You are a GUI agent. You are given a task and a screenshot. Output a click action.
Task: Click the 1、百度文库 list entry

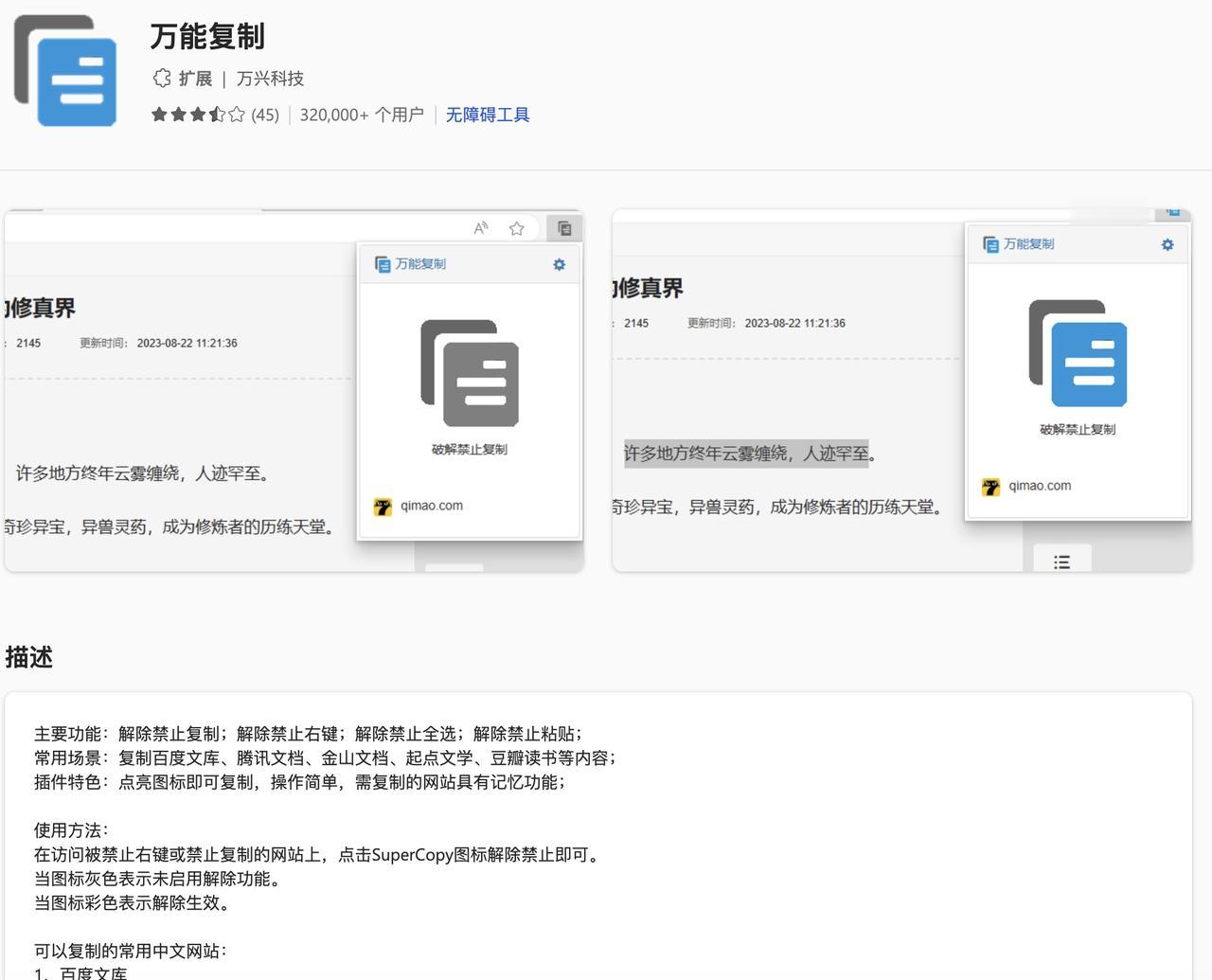tap(80, 973)
